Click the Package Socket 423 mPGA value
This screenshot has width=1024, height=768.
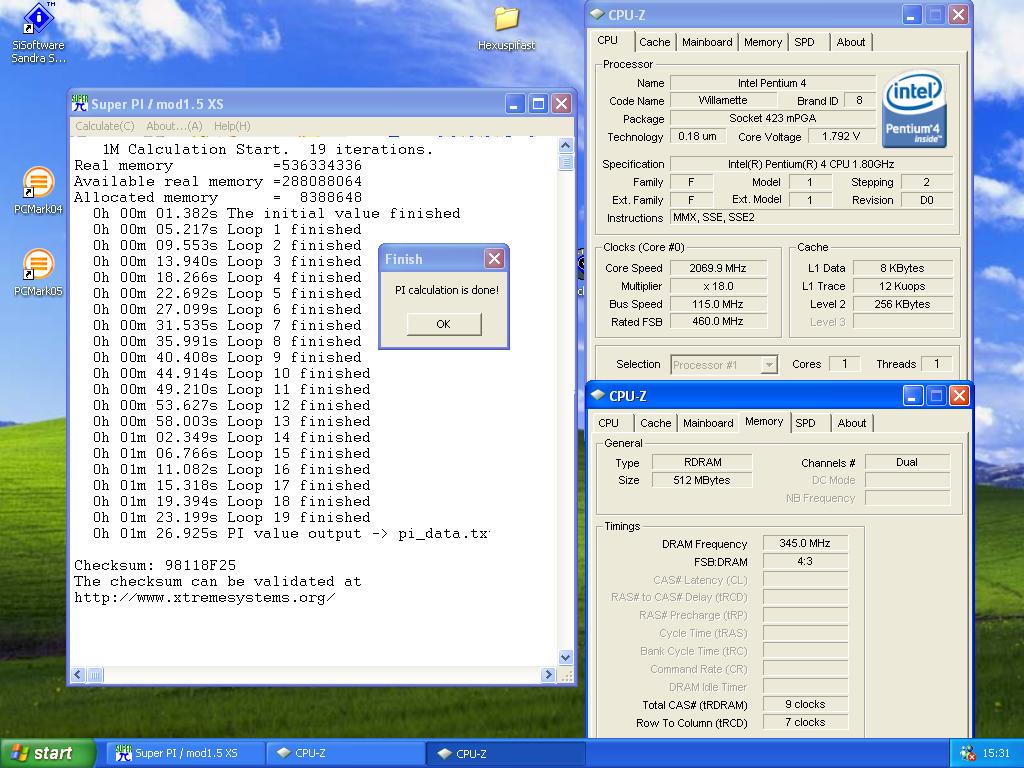pos(772,118)
